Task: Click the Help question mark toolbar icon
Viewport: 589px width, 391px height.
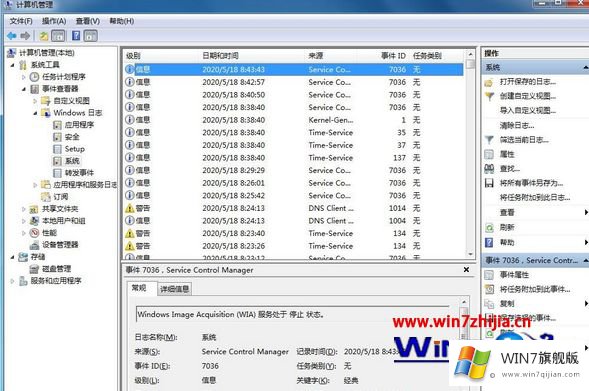Action: pos(76,36)
